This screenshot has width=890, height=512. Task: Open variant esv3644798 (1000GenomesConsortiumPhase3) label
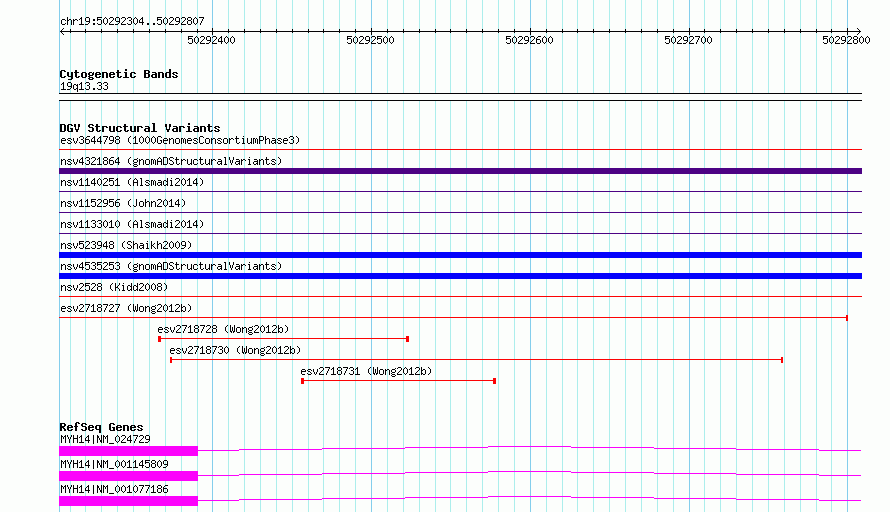coord(180,140)
